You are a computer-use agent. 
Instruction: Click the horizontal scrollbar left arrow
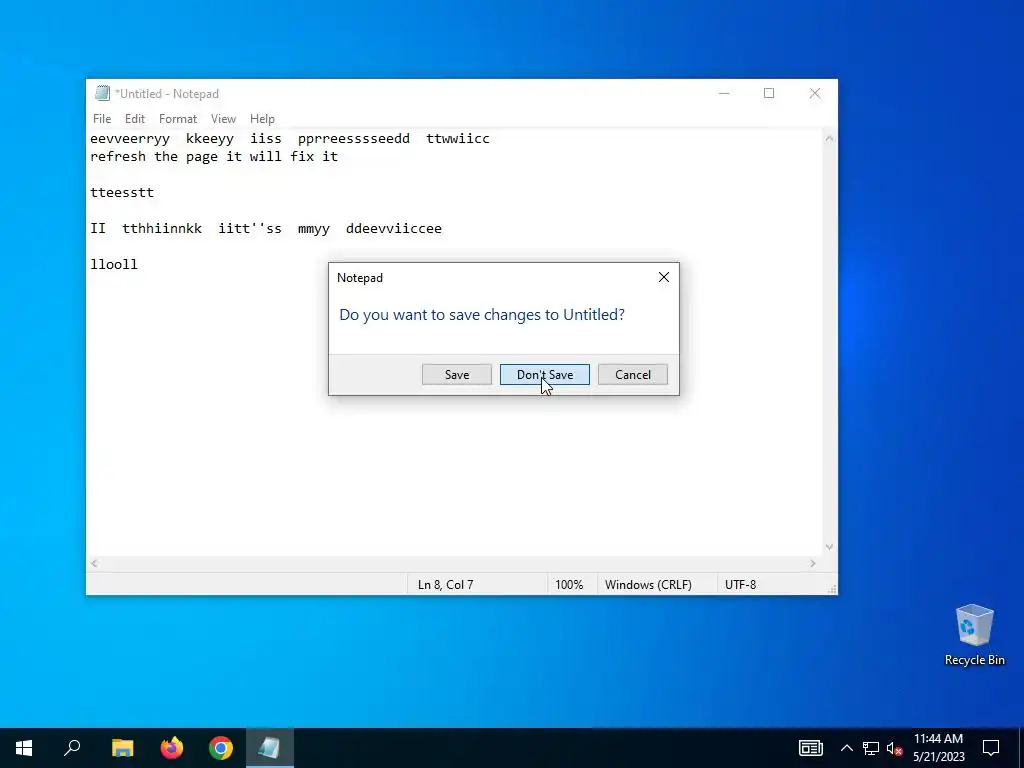tap(95, 563)
